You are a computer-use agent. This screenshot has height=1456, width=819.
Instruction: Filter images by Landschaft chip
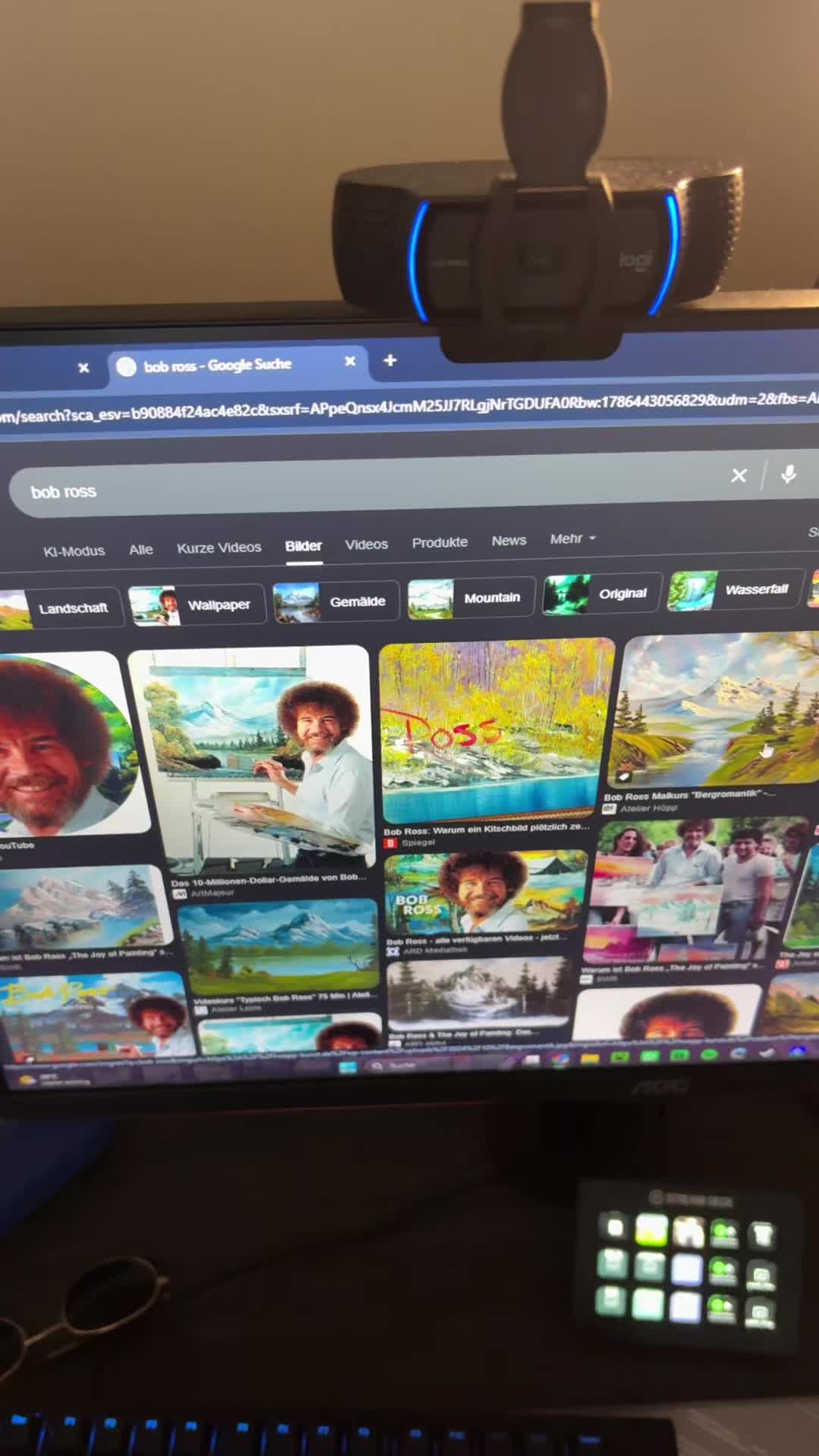click(61, 609)
